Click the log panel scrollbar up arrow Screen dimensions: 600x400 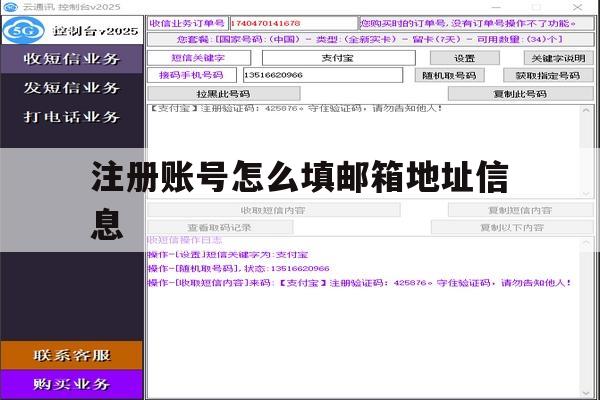[x=586, y=243]
